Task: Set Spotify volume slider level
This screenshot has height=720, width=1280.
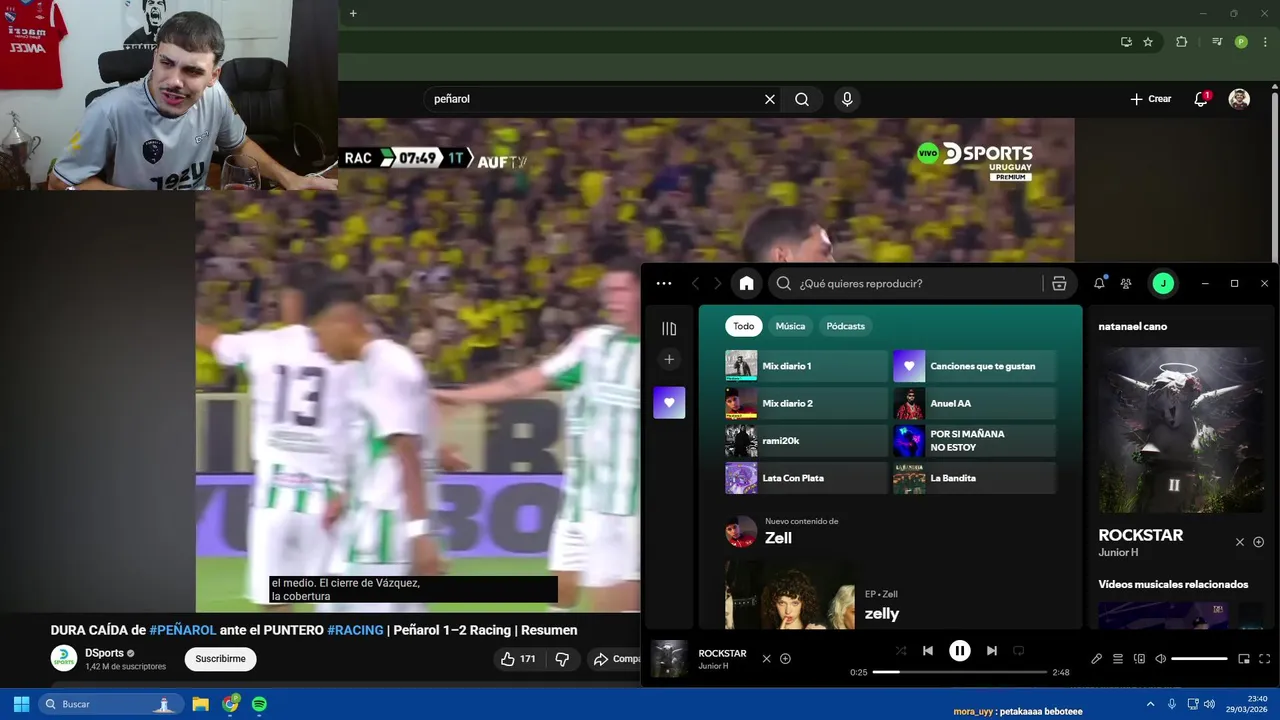Action: tap(1199, 659)
